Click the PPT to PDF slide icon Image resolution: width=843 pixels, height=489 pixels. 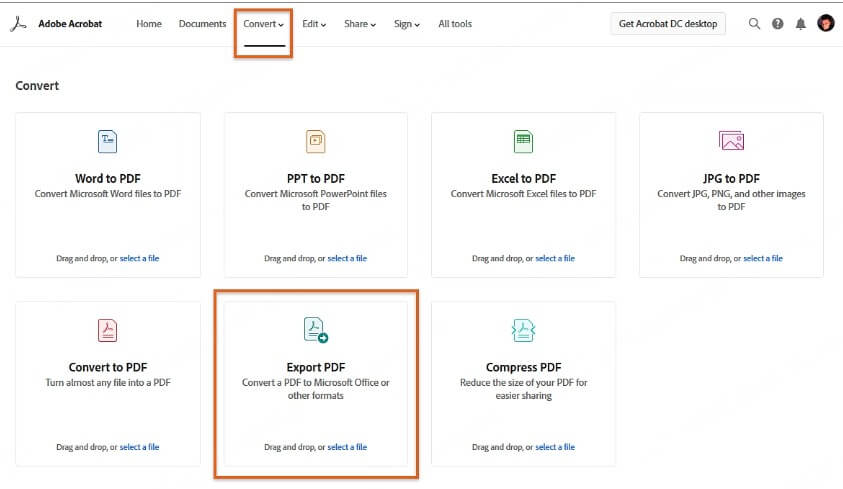315,141
